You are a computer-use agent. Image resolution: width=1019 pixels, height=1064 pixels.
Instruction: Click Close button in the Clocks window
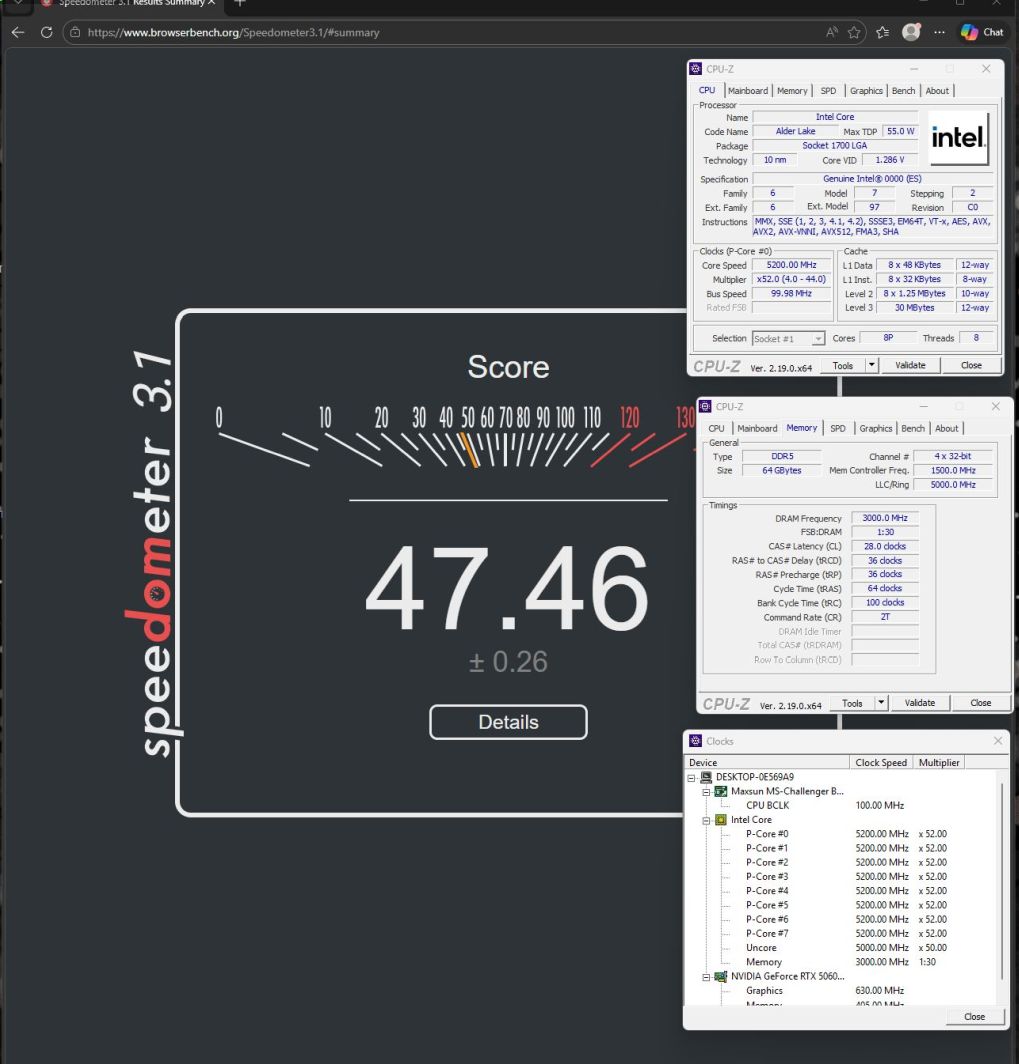pos(974,1016)
